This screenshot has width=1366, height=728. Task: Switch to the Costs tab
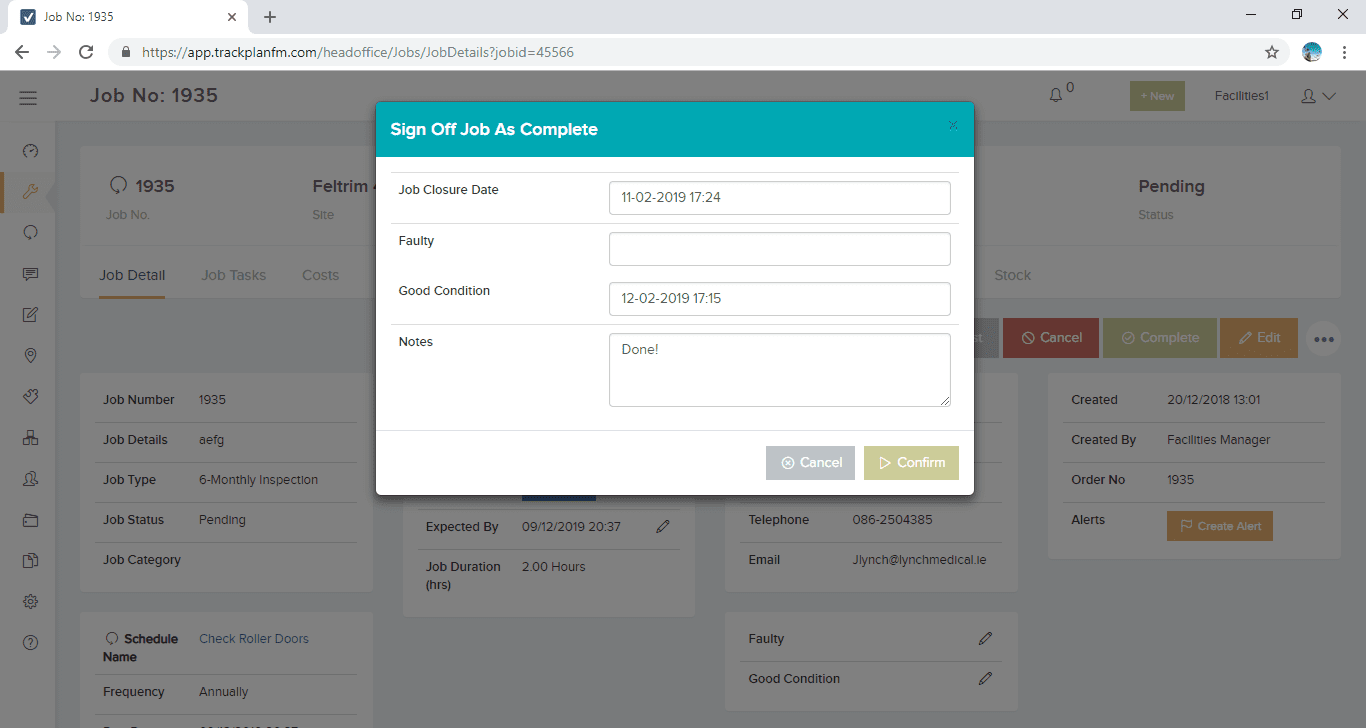[320, 274]
